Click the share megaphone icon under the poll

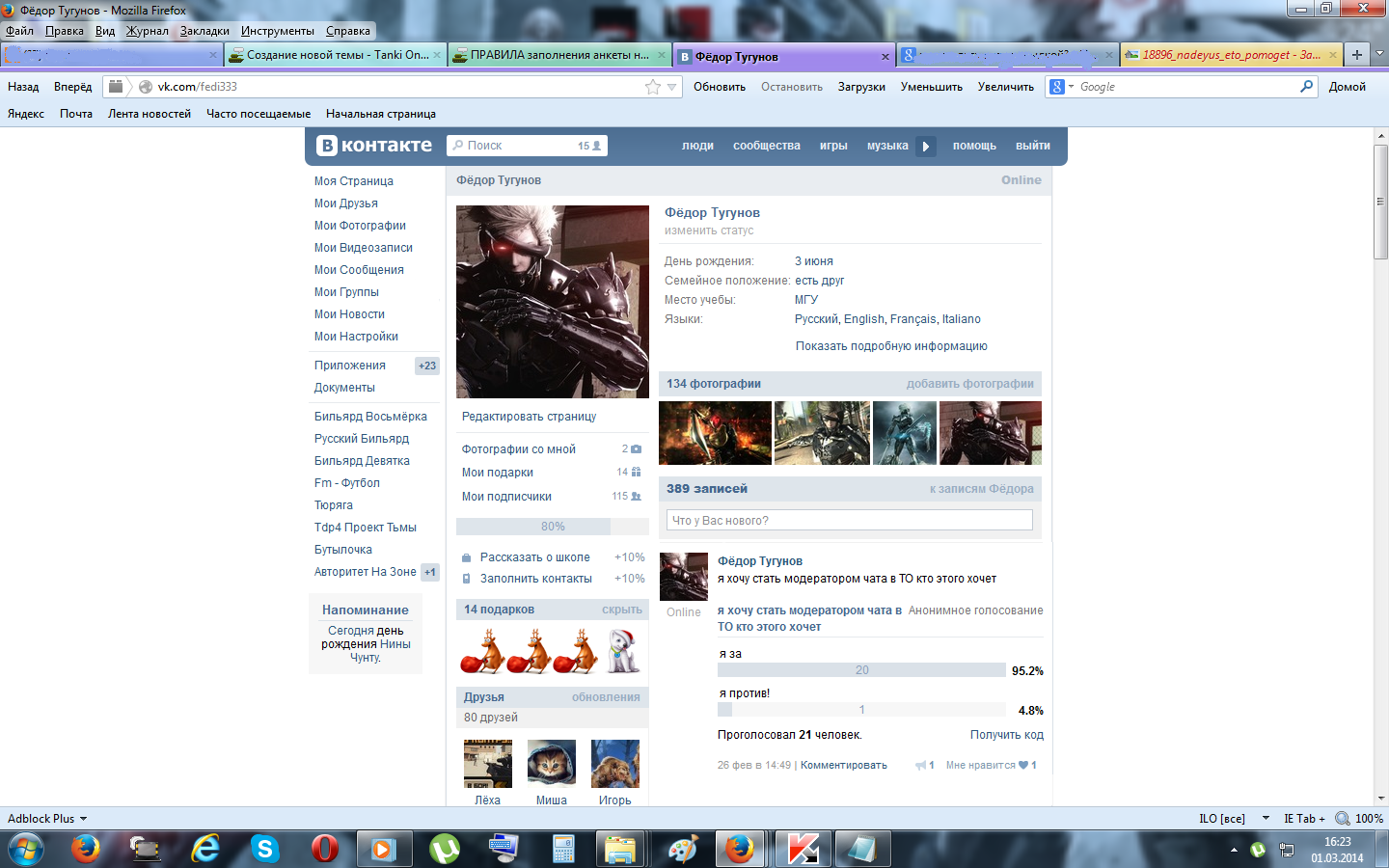(920, 766)
